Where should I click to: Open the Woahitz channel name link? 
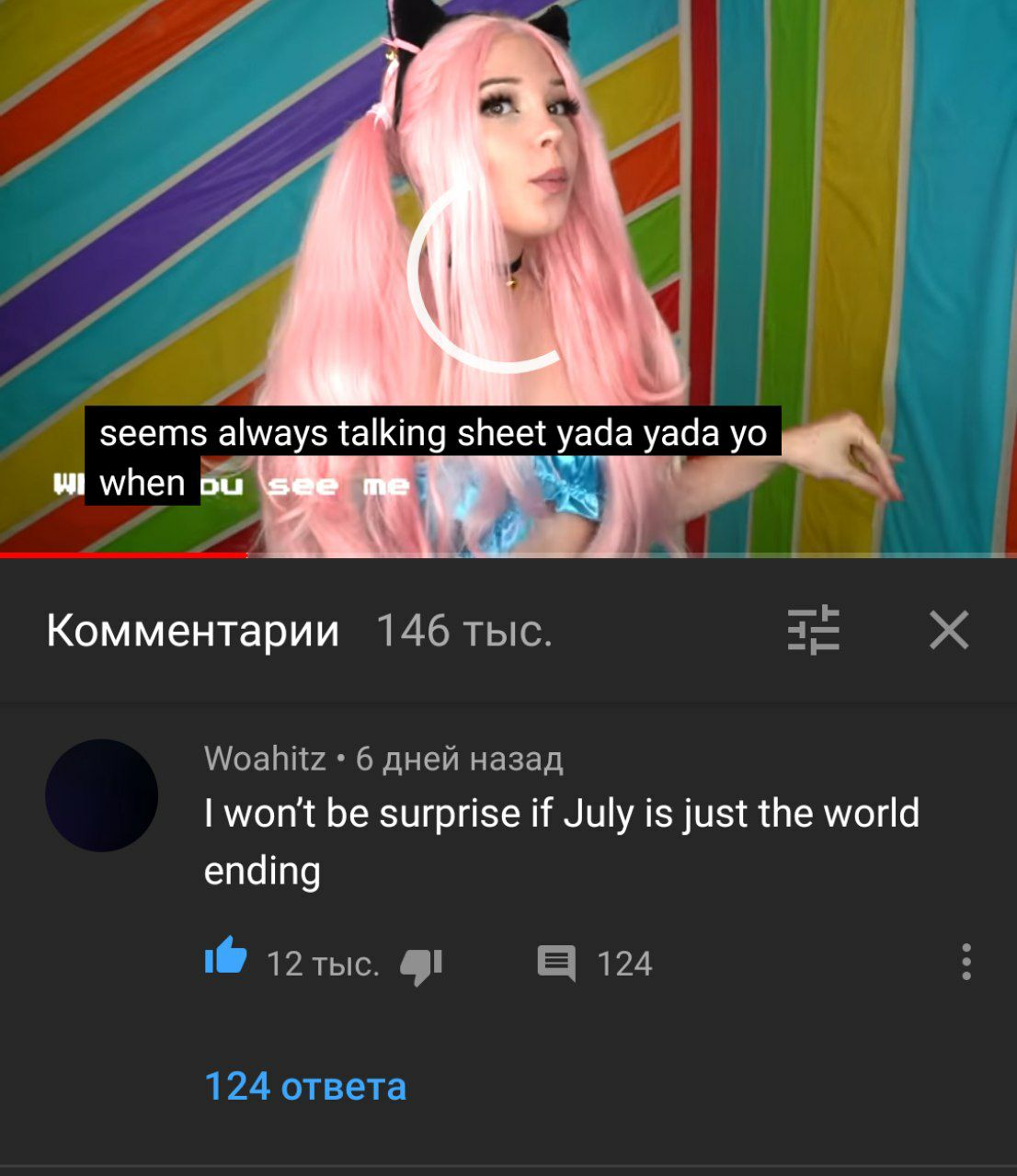point(265,759)
